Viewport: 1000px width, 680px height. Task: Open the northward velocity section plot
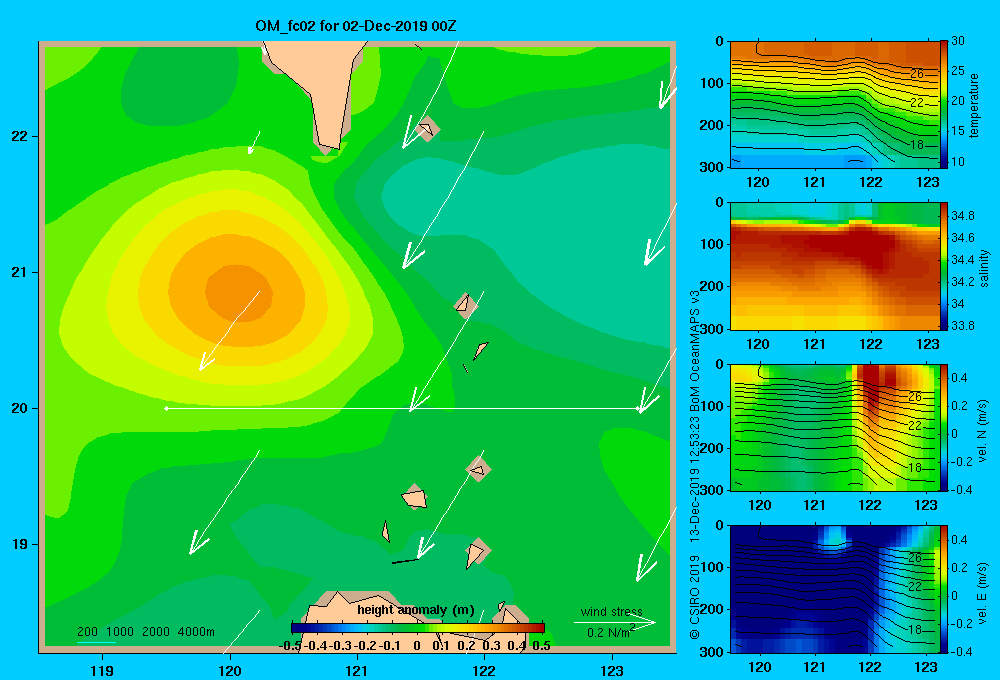(x=834, y=427)
